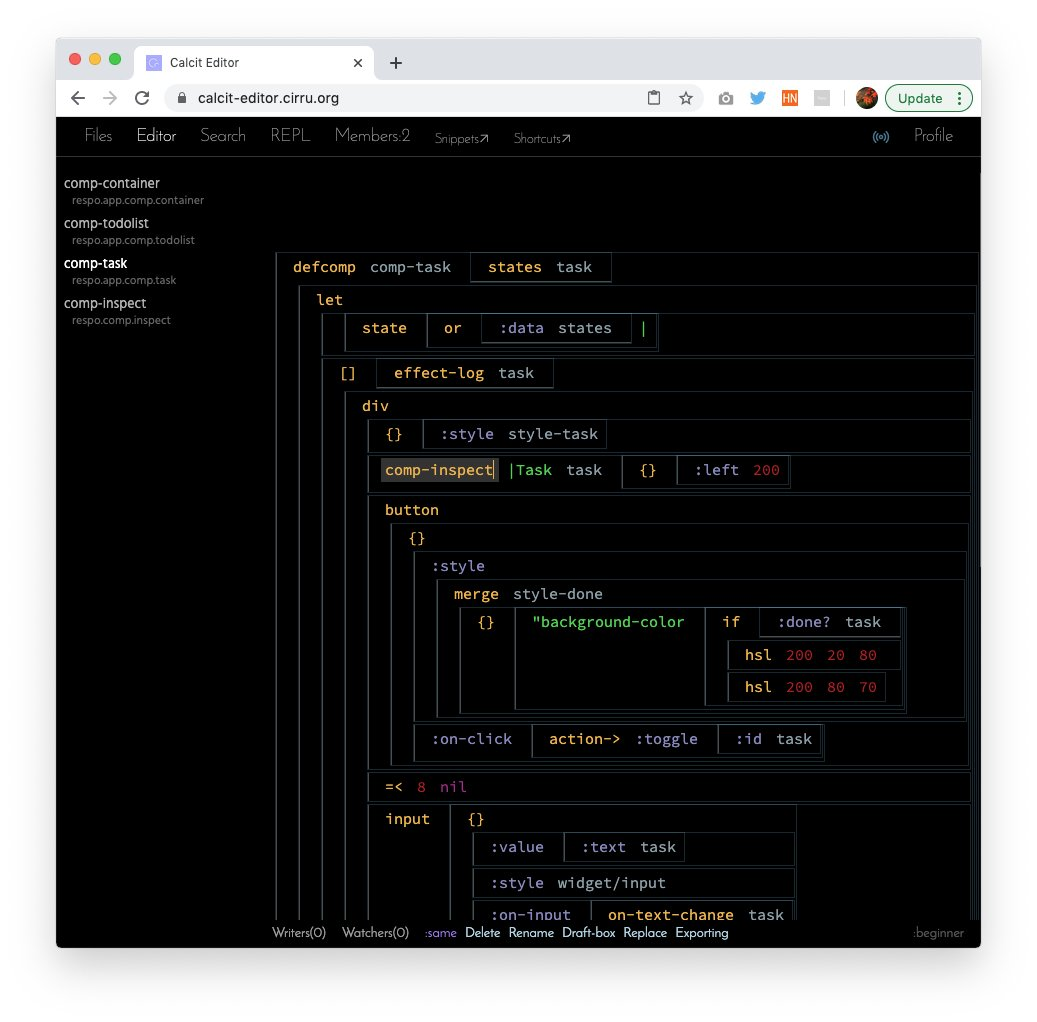This screenshot has width=1037, height=1022.
Task: Click the Exporting command
Action: pos(702,933)
